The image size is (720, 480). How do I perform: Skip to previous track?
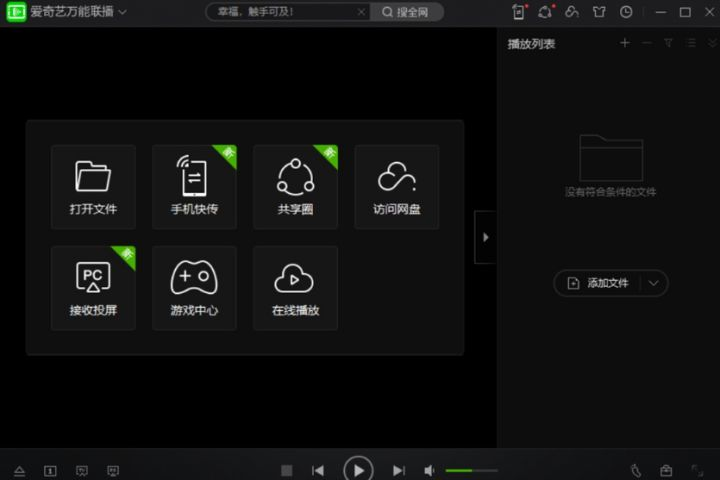click(318, 470)
